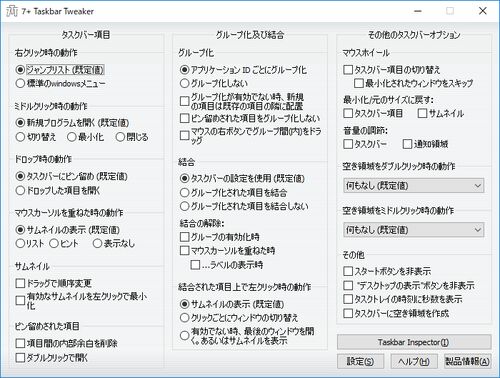Open Taskbar Inspector(I) button
Screen dimensions: 500x378
click(414, 342)
